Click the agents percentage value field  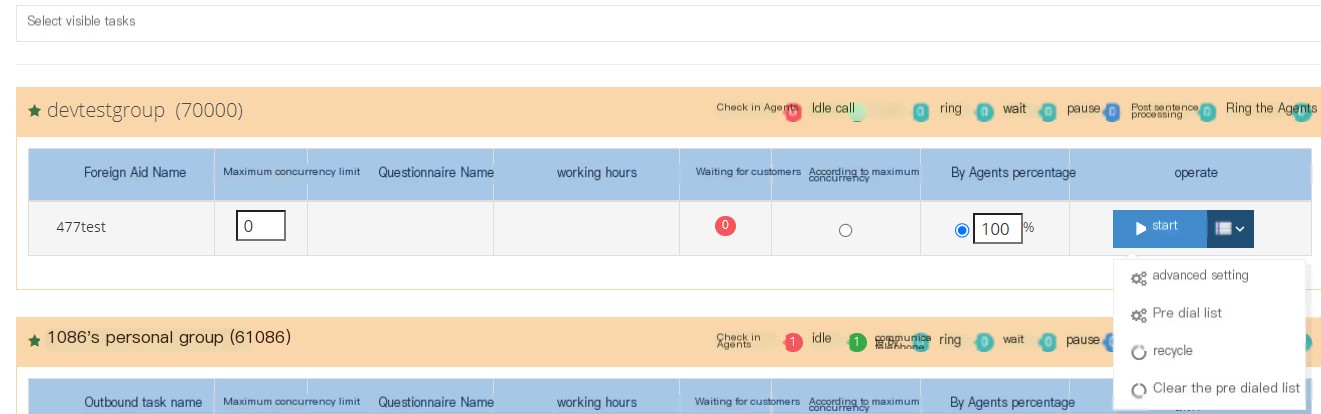pos(998,229)
